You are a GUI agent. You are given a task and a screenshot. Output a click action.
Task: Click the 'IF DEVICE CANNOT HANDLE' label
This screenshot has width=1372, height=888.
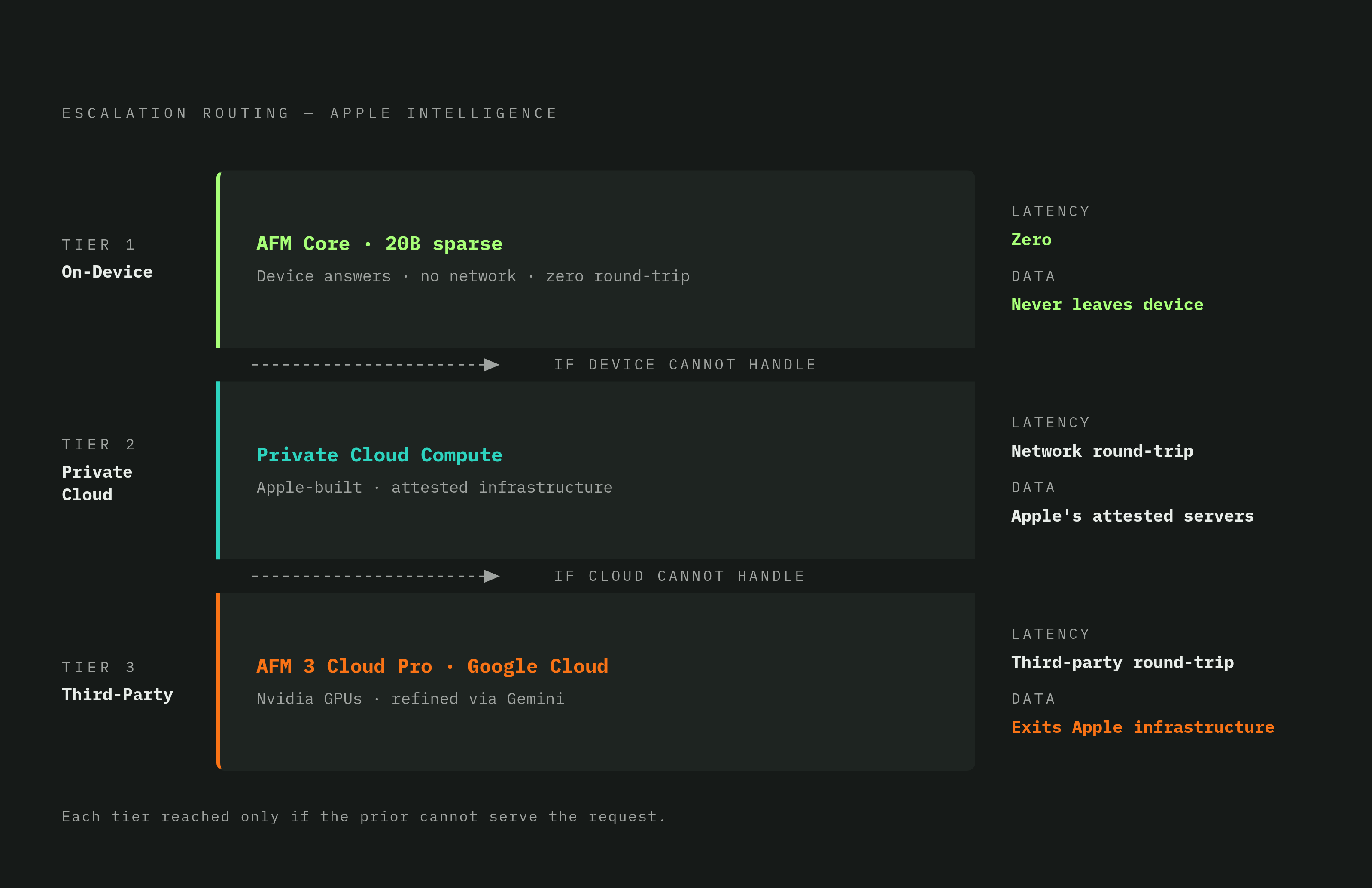click(685, 364)
